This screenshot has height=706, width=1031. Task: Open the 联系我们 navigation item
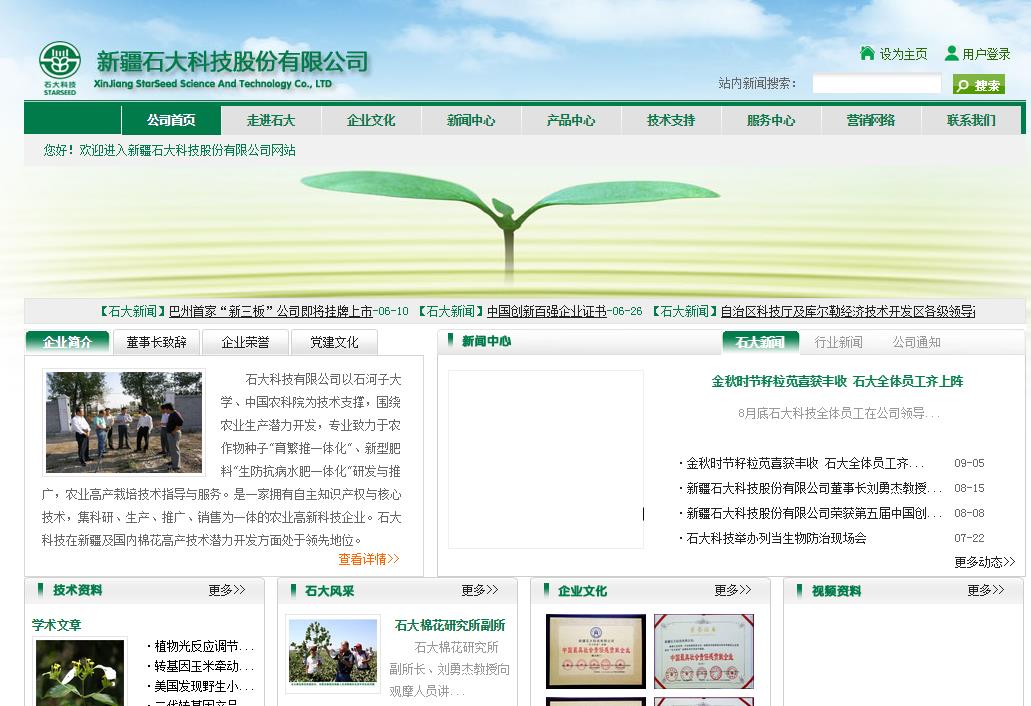971,120
